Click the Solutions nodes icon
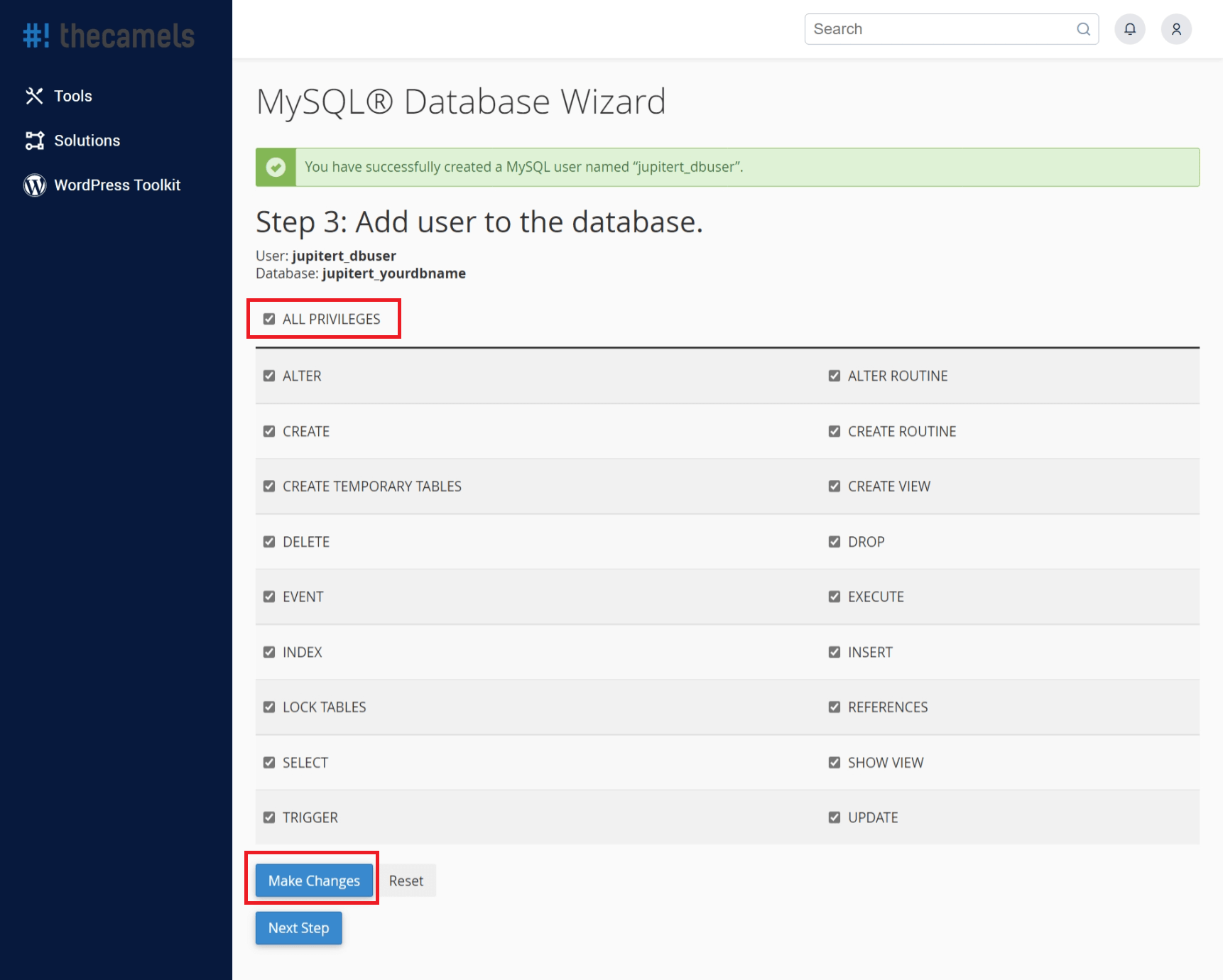The height and width of the screenshot is (980, 1223). coord(34,141)
